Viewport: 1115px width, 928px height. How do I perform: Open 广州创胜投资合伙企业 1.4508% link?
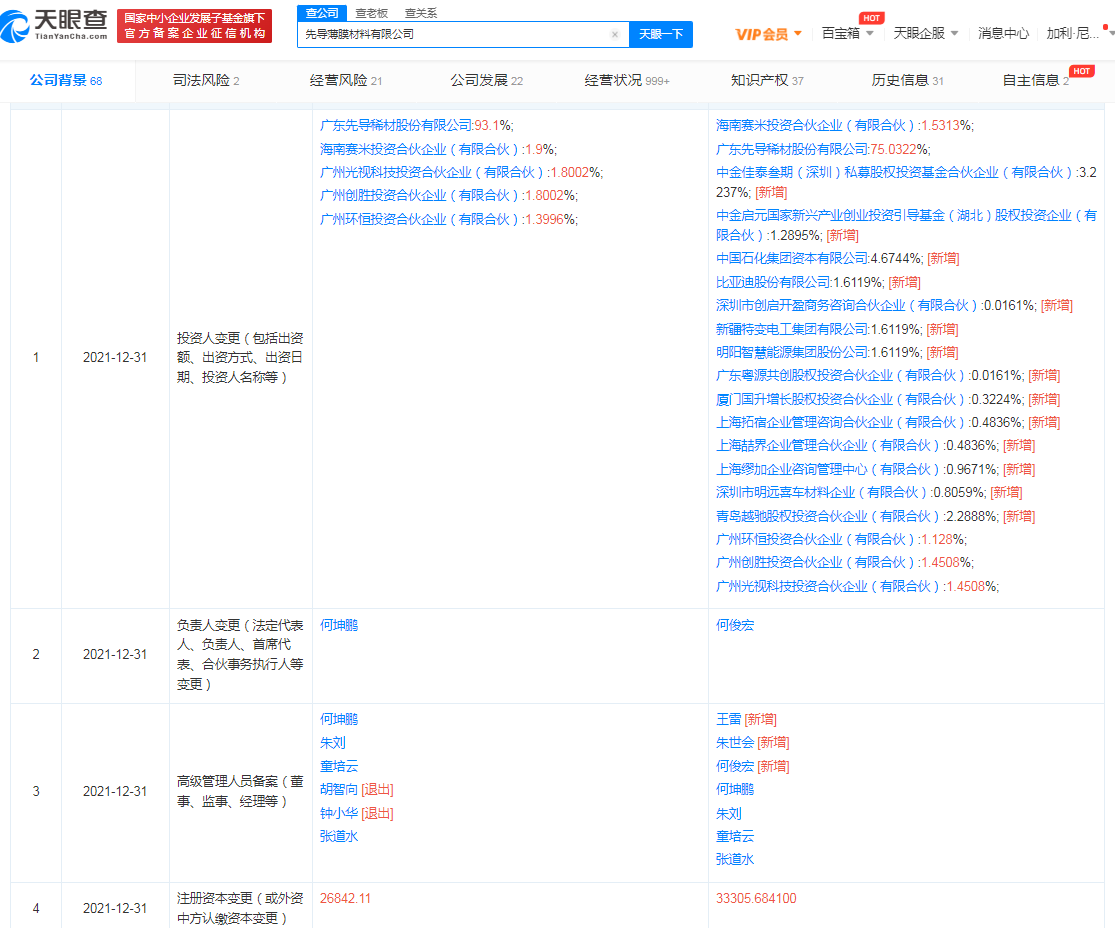click(817, 562)
